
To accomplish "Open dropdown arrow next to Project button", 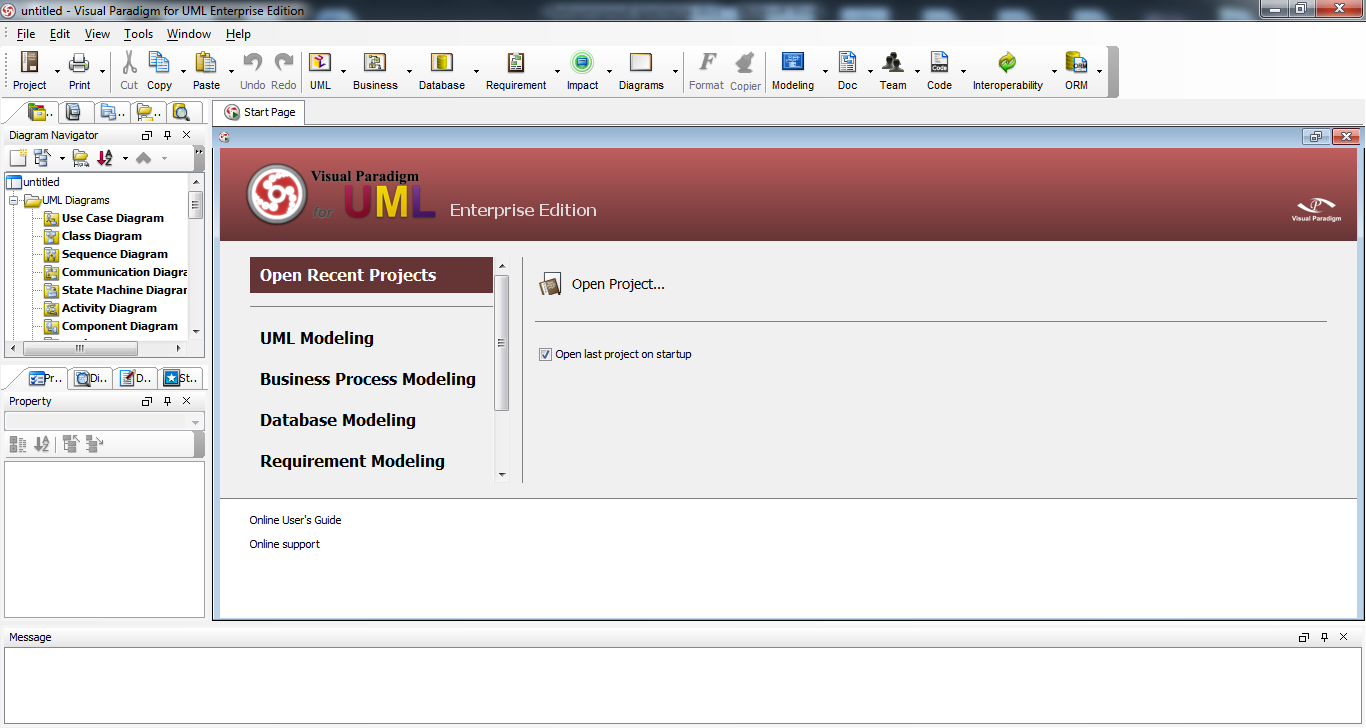I will [x=55, y=72].
